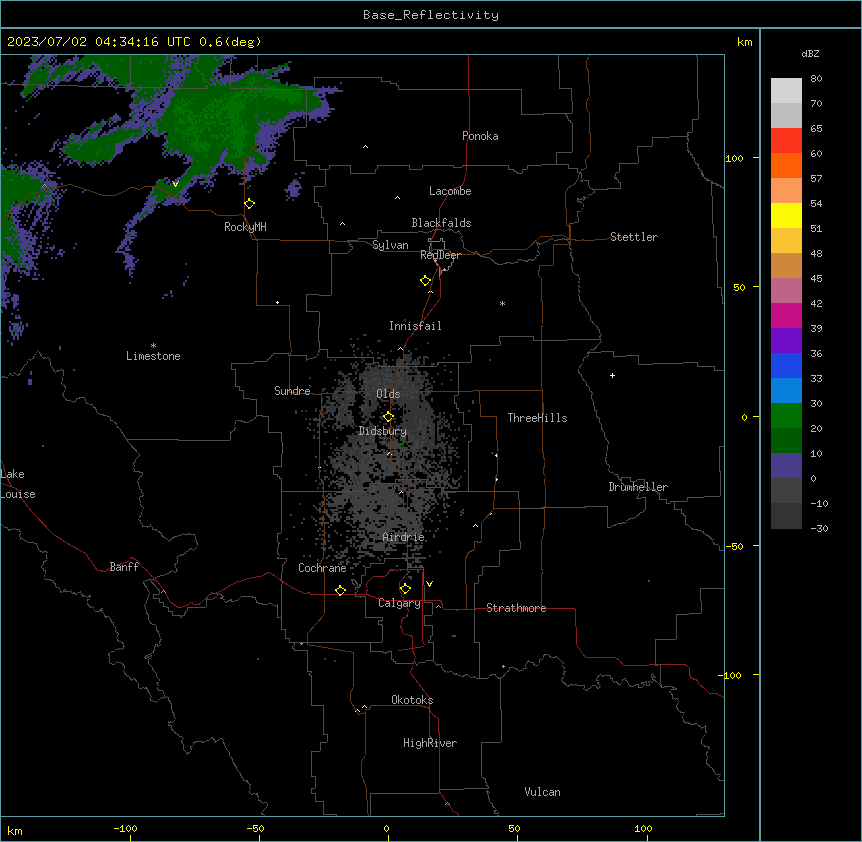
Task: Click the Didsbury town label
Action: point(383,431)
